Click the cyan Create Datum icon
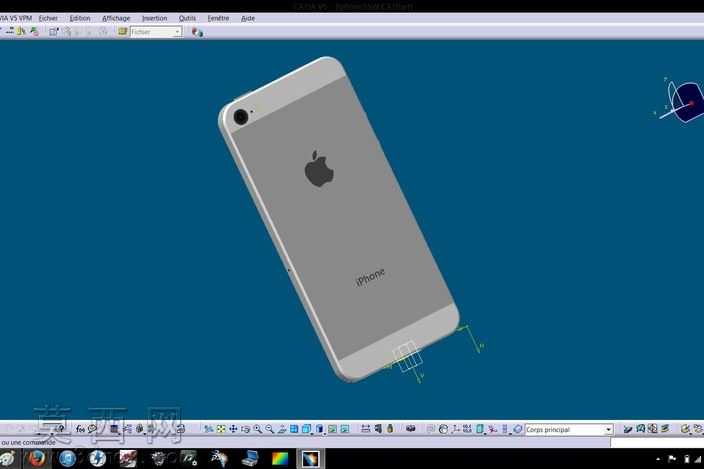 click(480, 429)
